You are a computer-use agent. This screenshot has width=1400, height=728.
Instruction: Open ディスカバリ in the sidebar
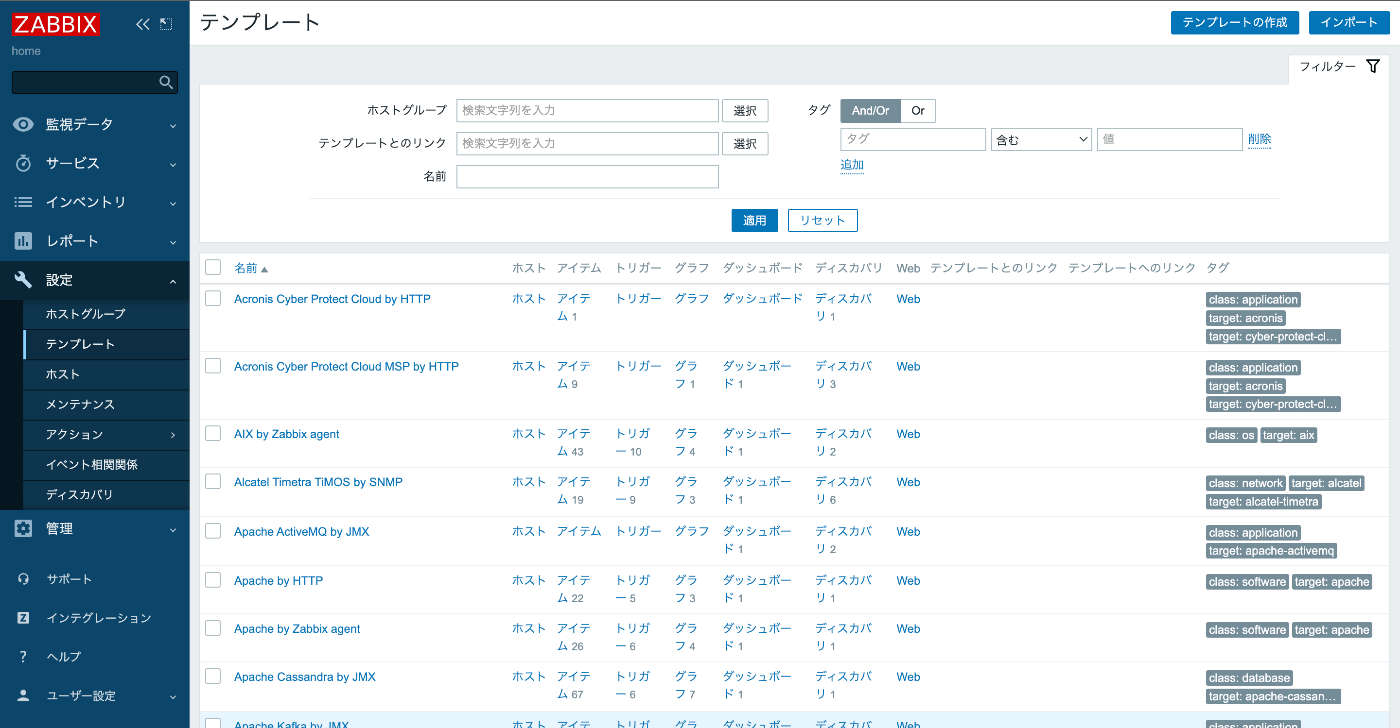[106, 494]
